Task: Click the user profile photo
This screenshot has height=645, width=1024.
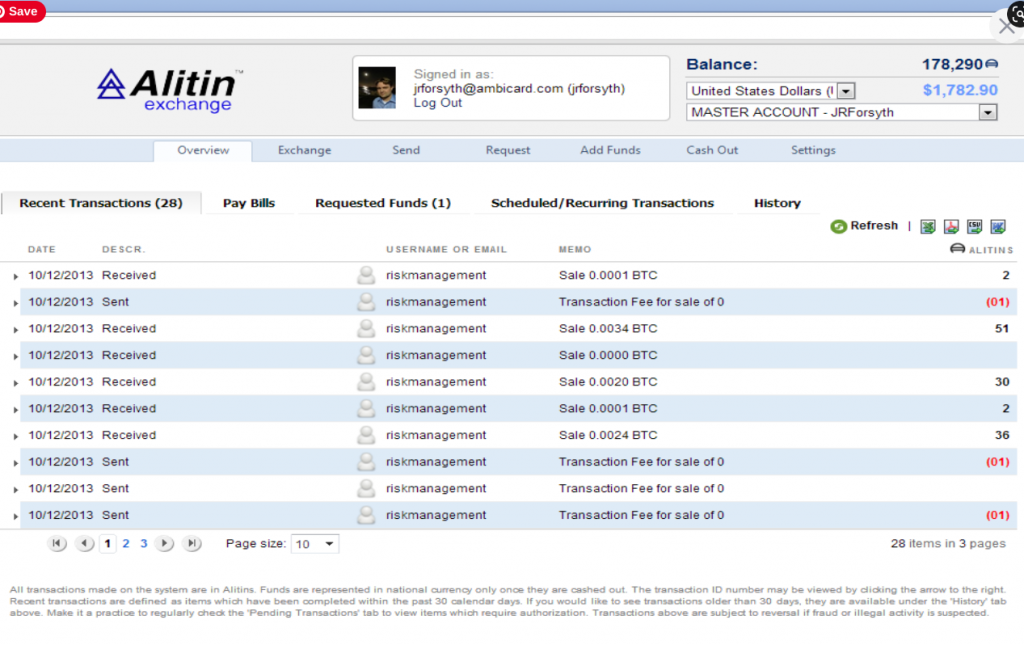Action: [377, 88]
